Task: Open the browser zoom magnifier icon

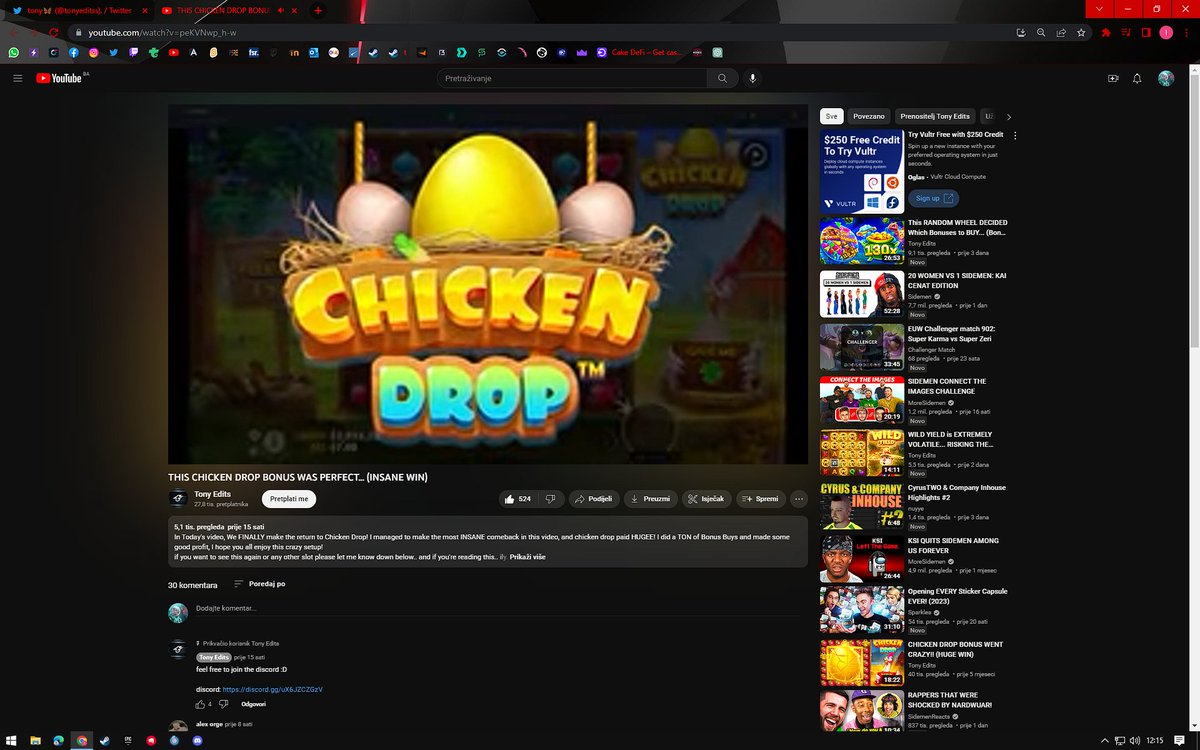Action: click(x=1041, y=33)
